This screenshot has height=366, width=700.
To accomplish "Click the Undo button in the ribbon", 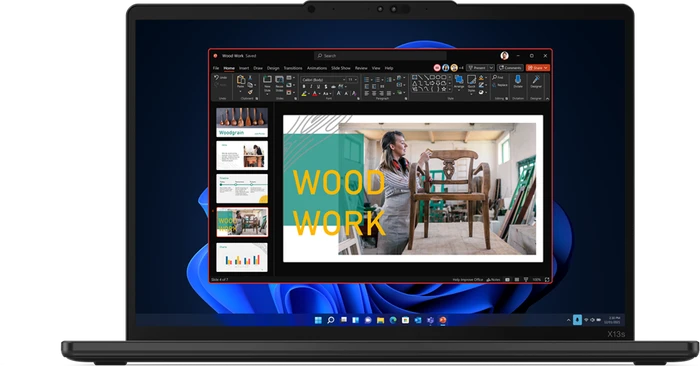I will pyautogui.click(x=221, y=78).
